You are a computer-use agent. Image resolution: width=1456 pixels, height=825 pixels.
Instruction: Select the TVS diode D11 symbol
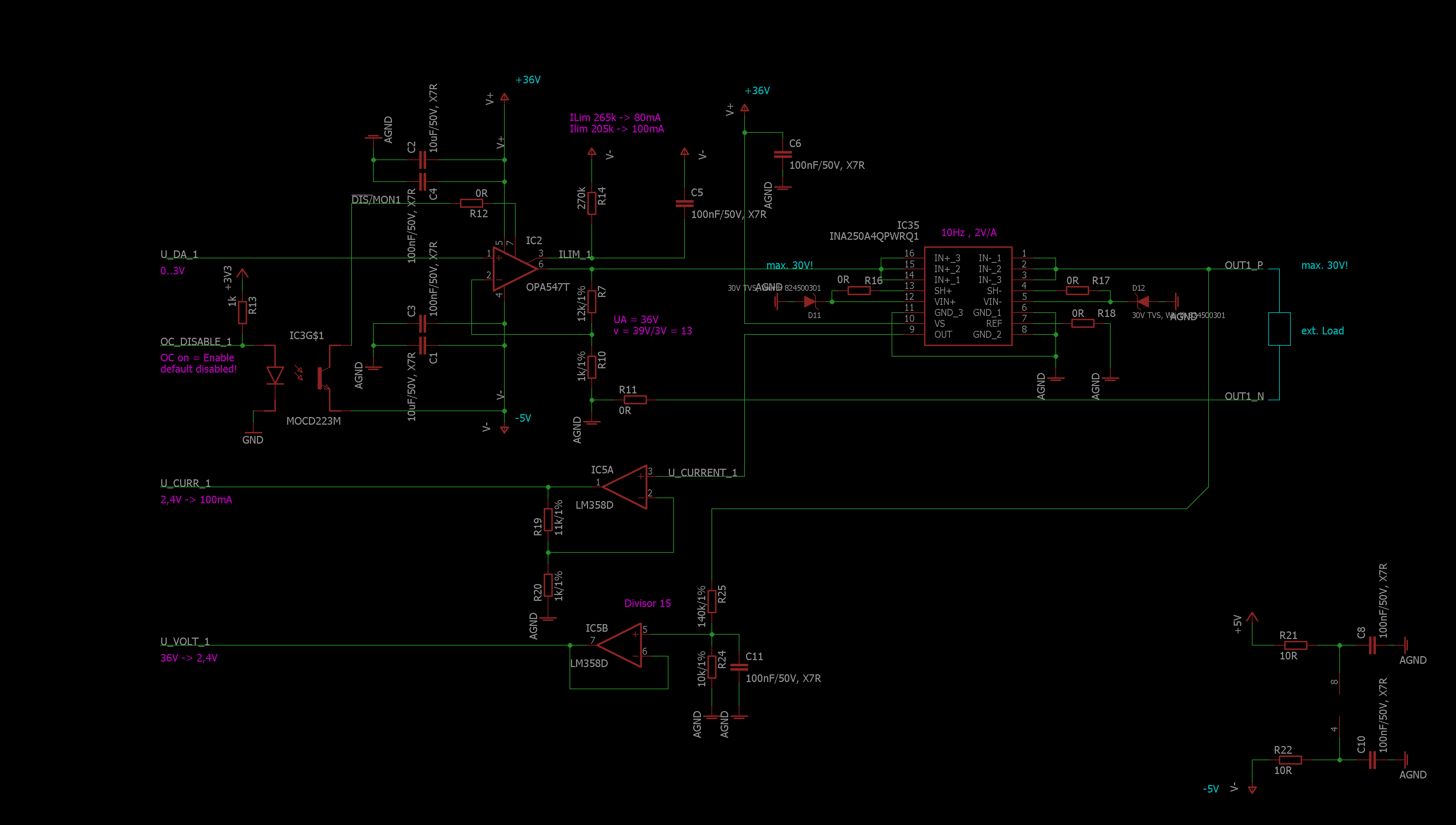click(x=810, y=301)
